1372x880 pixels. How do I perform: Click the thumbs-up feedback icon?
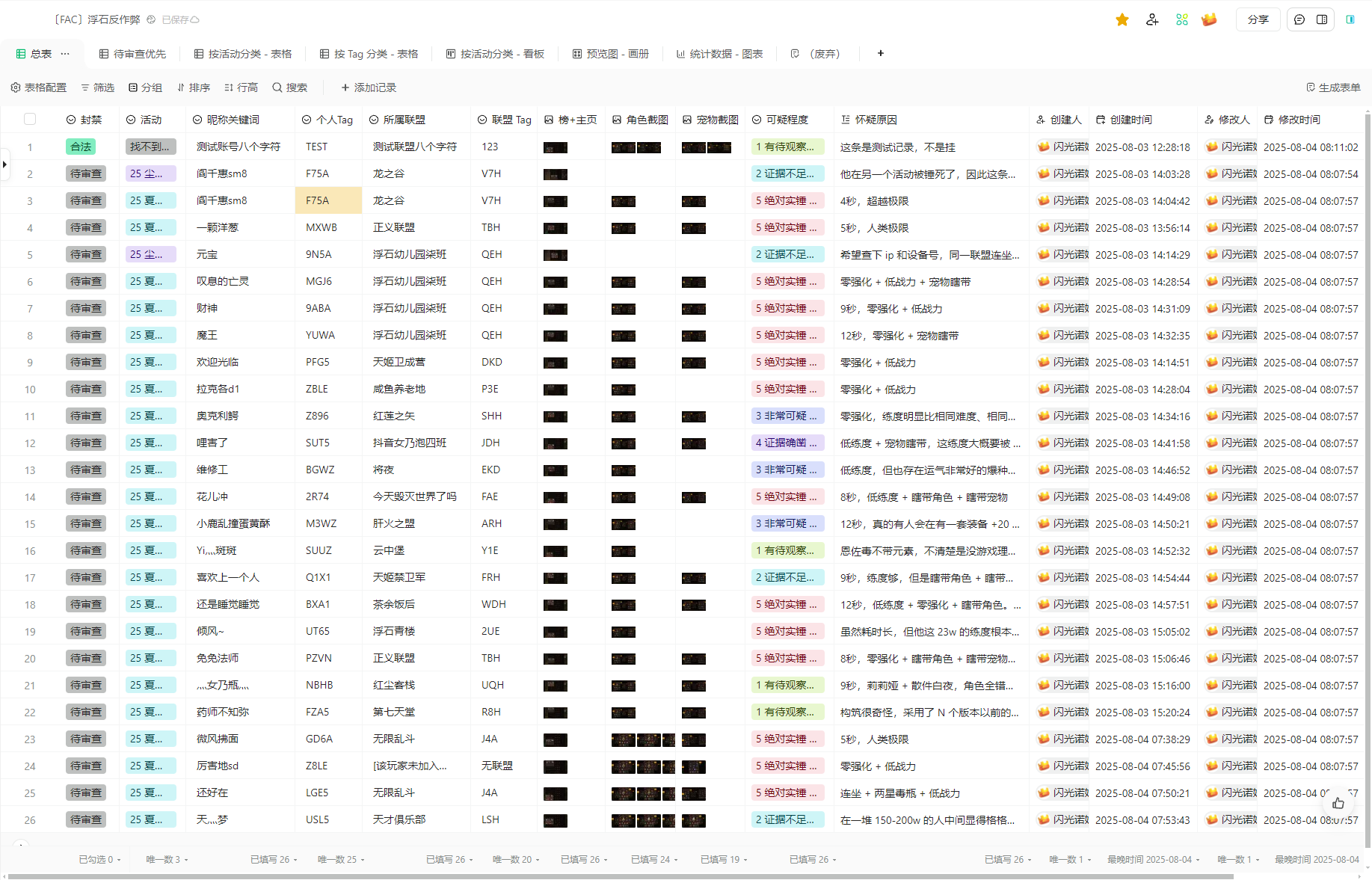[x=1338, y=803]
